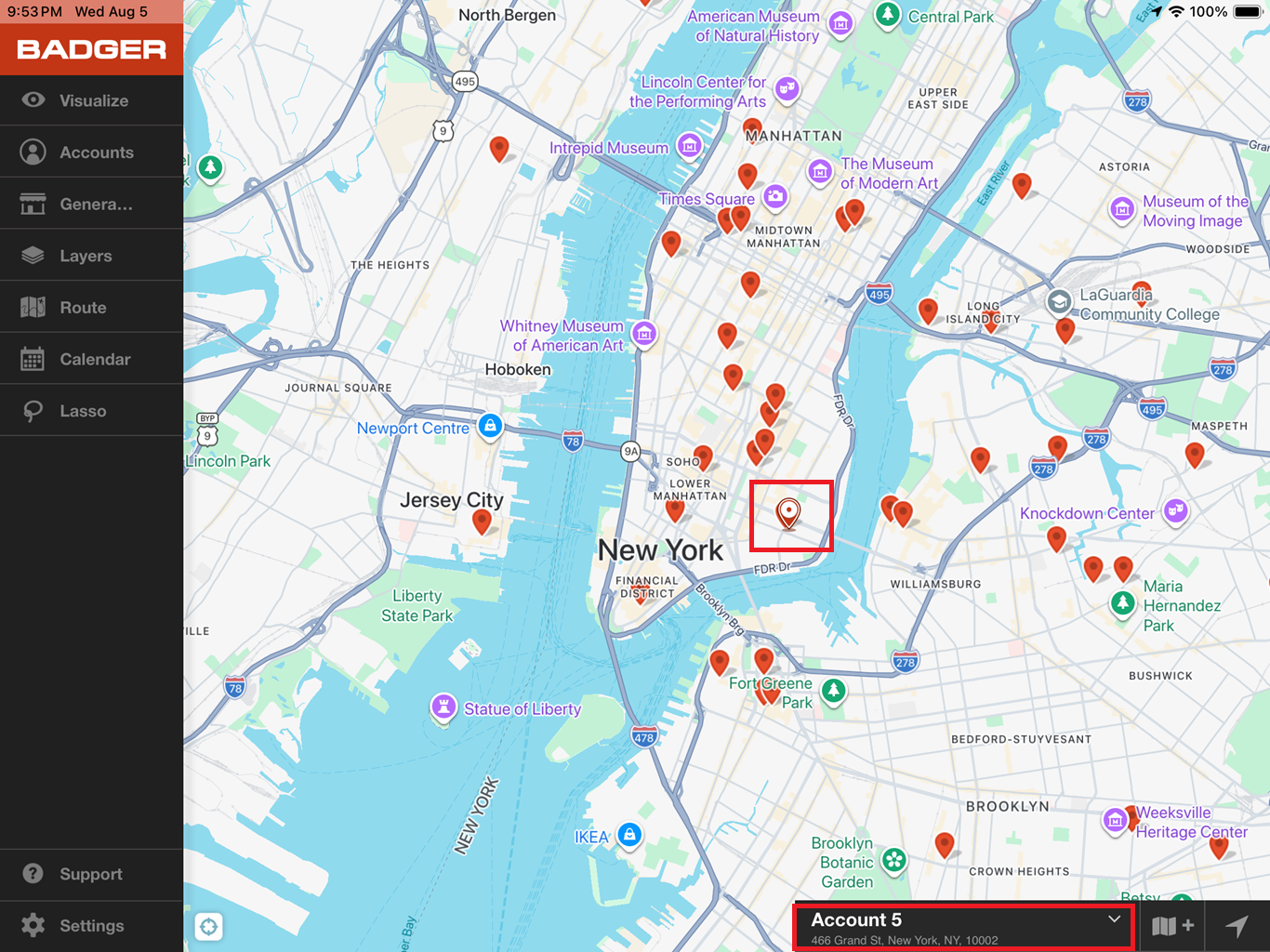Select the Newport Centre shopping icon
The image size is (1270, 952).
click(x=490, y=427)
